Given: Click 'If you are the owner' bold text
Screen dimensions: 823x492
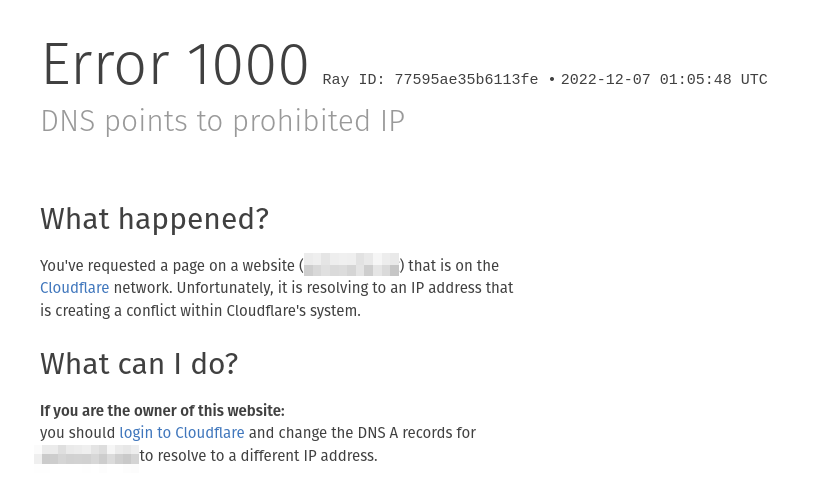Looking at the screenshot, I should (162, 411).
